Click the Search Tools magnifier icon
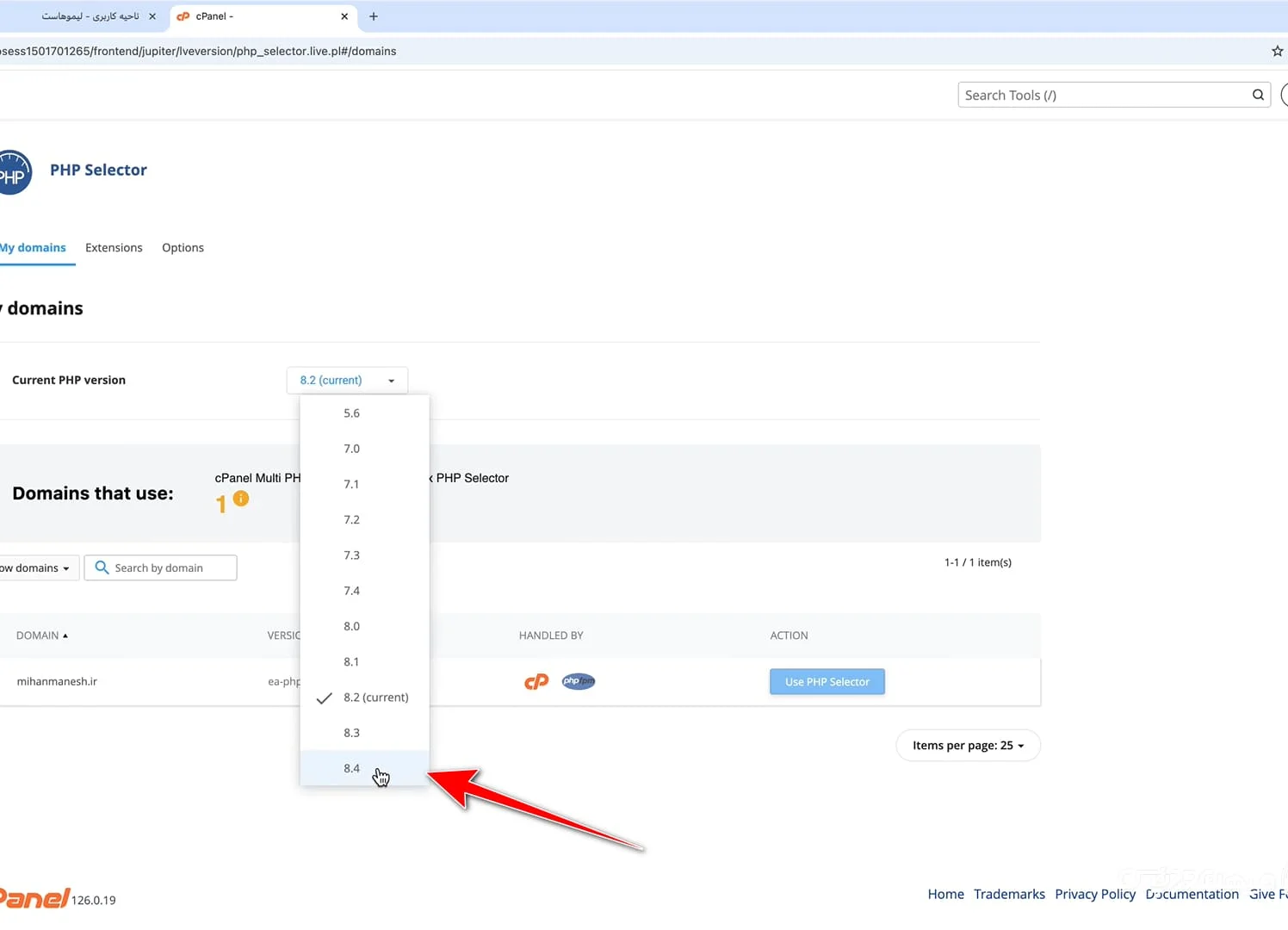The image size is (1288, 930). coord(1258,95)
